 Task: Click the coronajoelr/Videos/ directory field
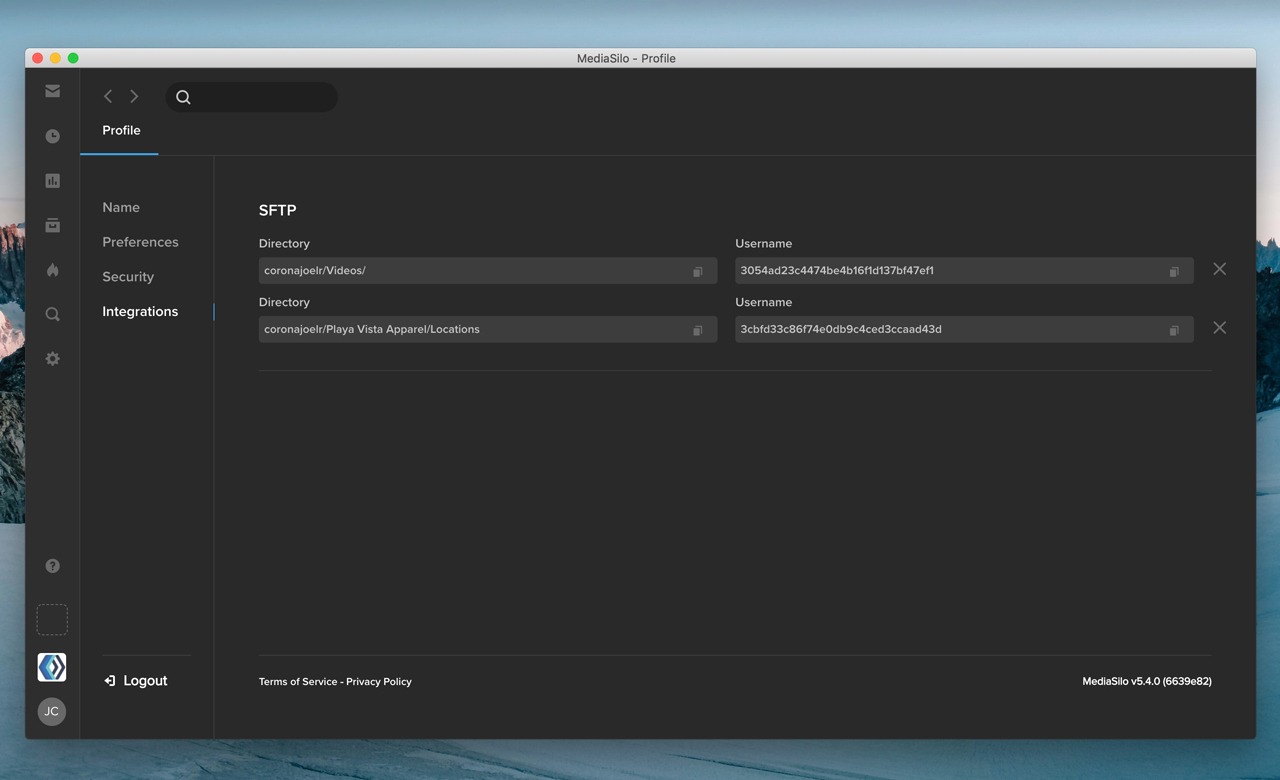click(488, 271)
